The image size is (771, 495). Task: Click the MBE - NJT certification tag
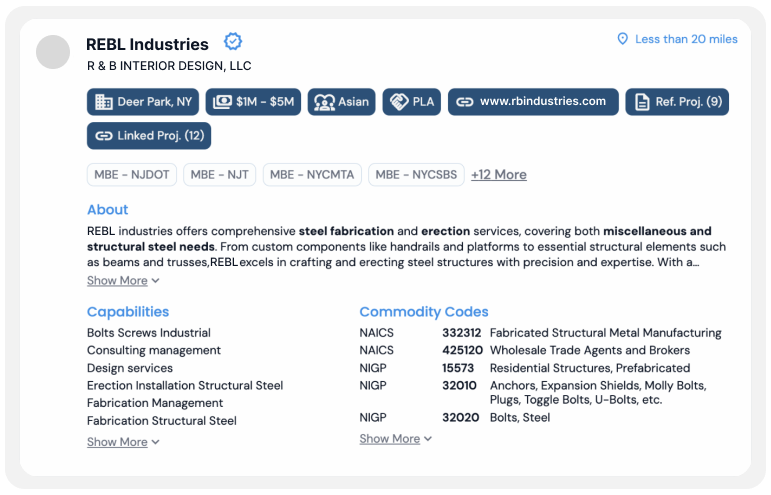click(219, 175)
